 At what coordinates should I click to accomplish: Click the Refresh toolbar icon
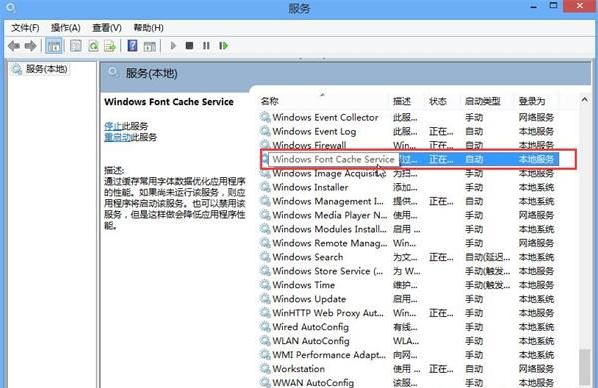tap(93, 46)
